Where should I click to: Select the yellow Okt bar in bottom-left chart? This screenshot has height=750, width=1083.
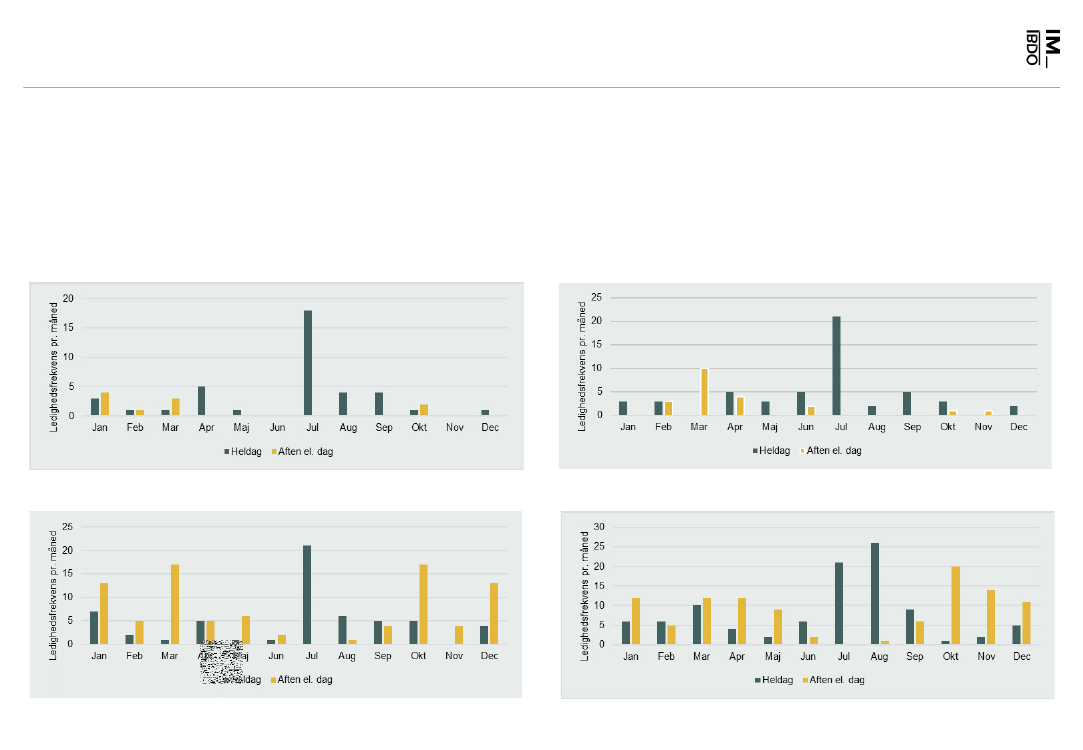(423, 604)
